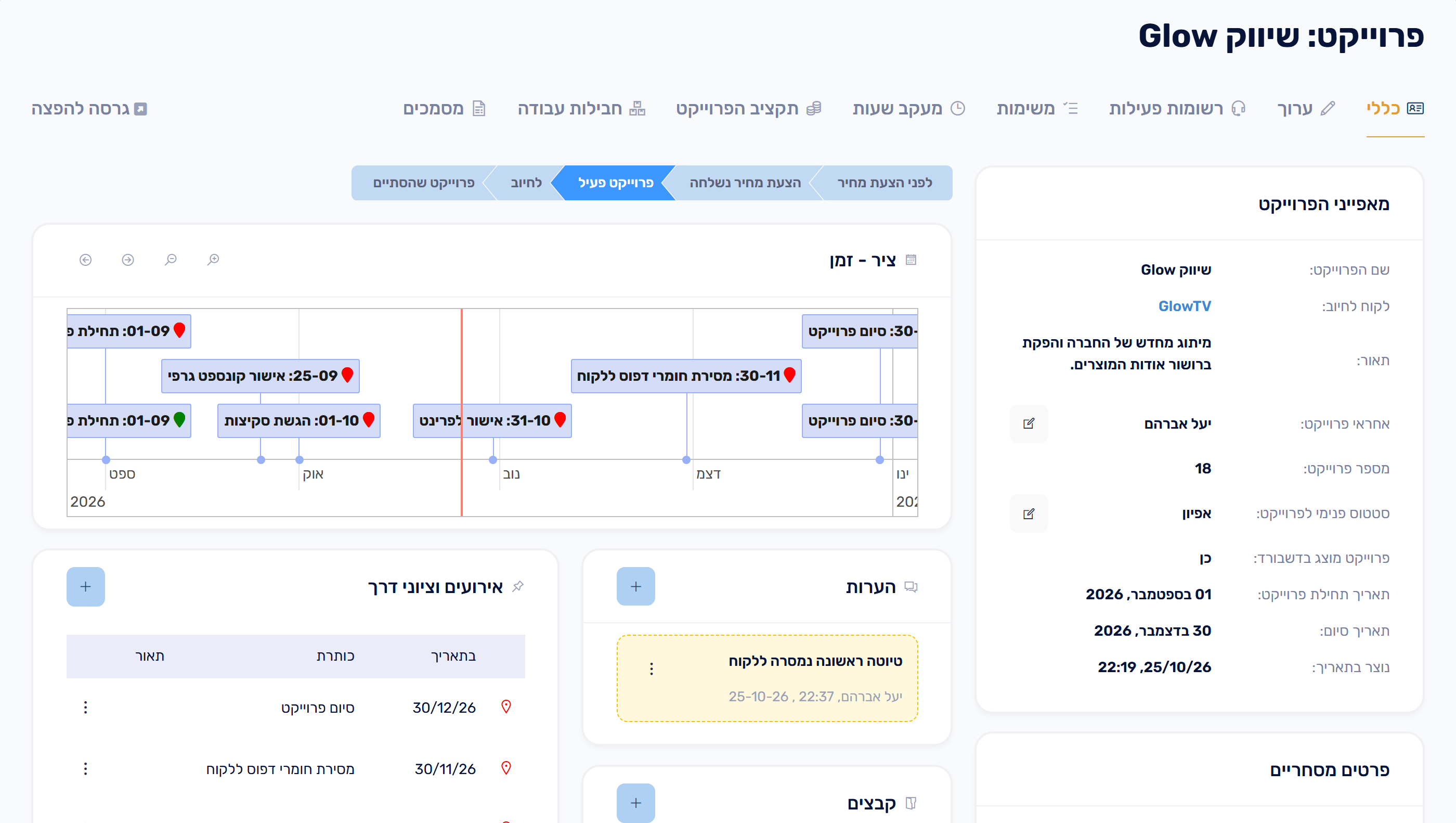Edit internal project status אפיון
The width and height of the screenshot is (1456, 823).
tap(1029, 513)
